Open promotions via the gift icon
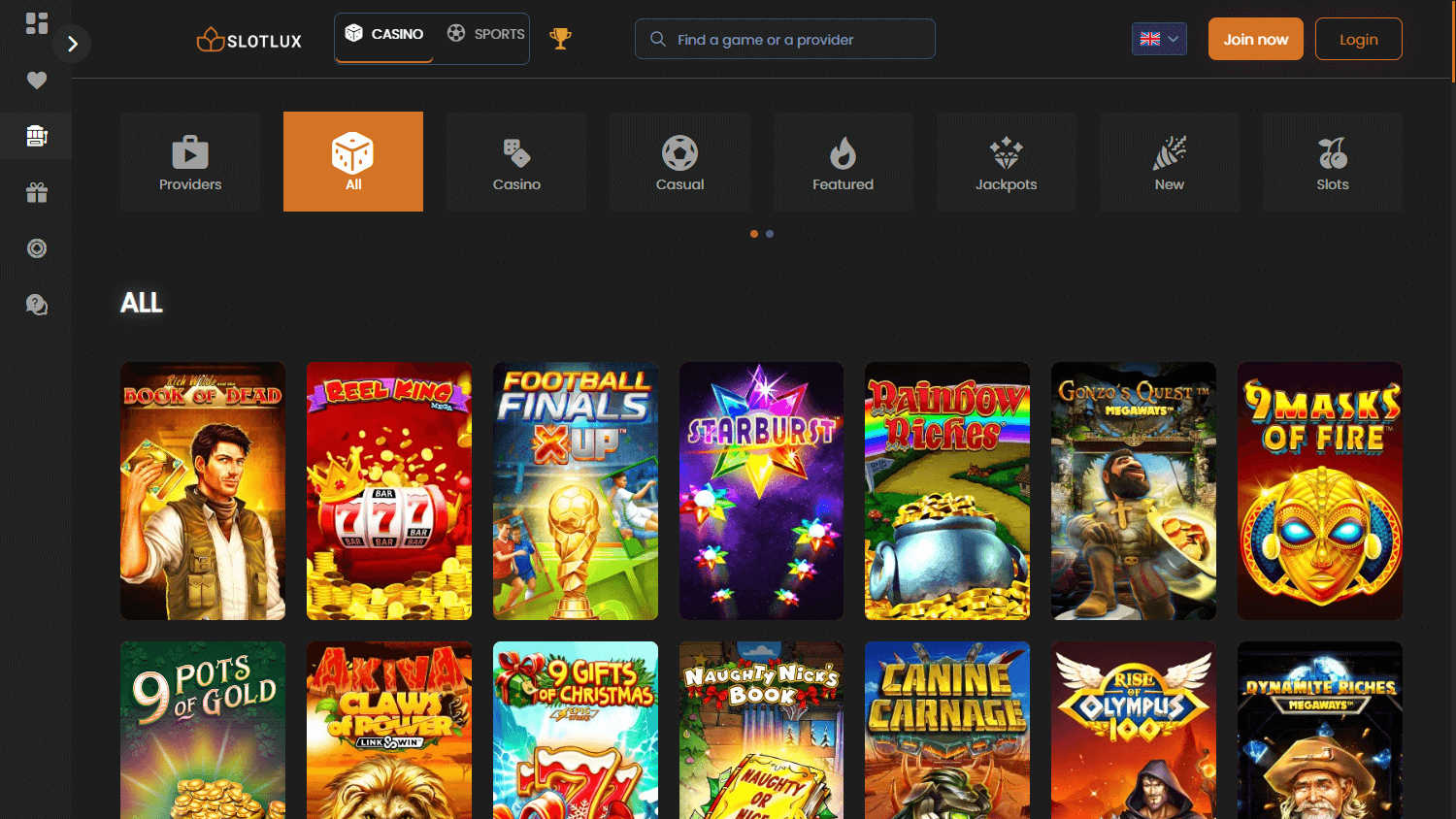Screen dimensions: 1456x819 pos(37,192)
